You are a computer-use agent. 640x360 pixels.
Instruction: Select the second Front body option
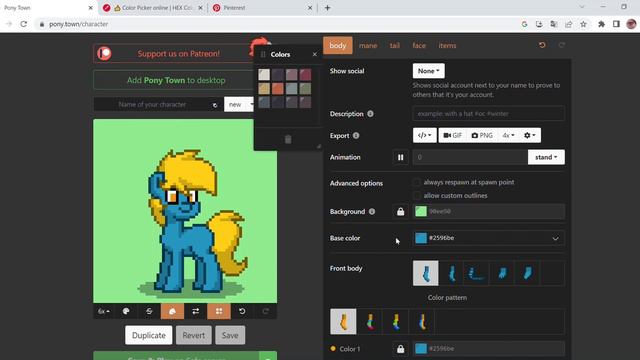pos(451,273)
